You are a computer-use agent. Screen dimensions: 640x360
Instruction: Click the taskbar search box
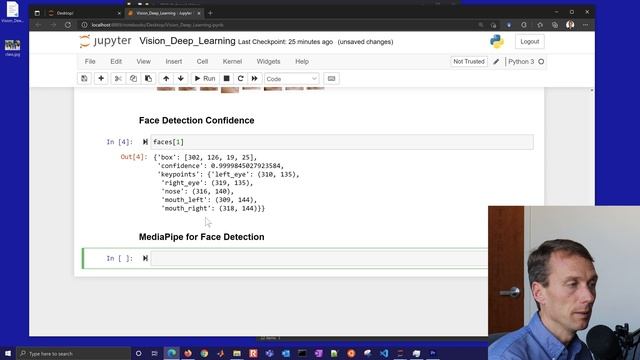(73, 353)
